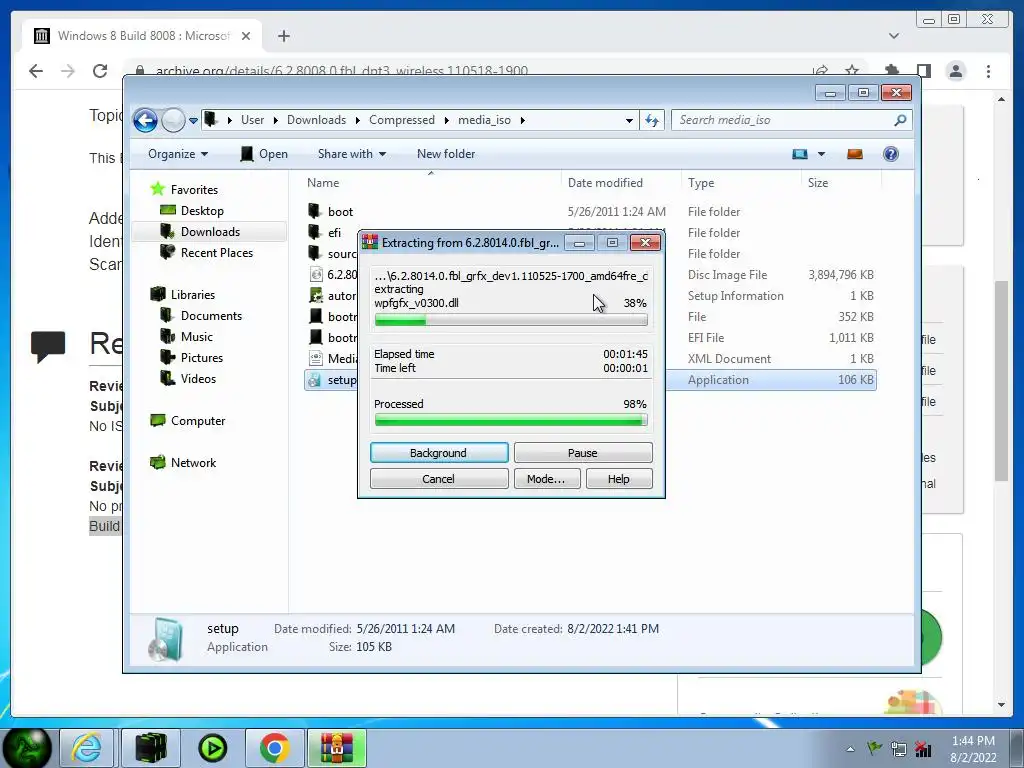Viewport: 1024px width, 768px height.
Task: Reload the Chrome page
Action: pos(100,71)
